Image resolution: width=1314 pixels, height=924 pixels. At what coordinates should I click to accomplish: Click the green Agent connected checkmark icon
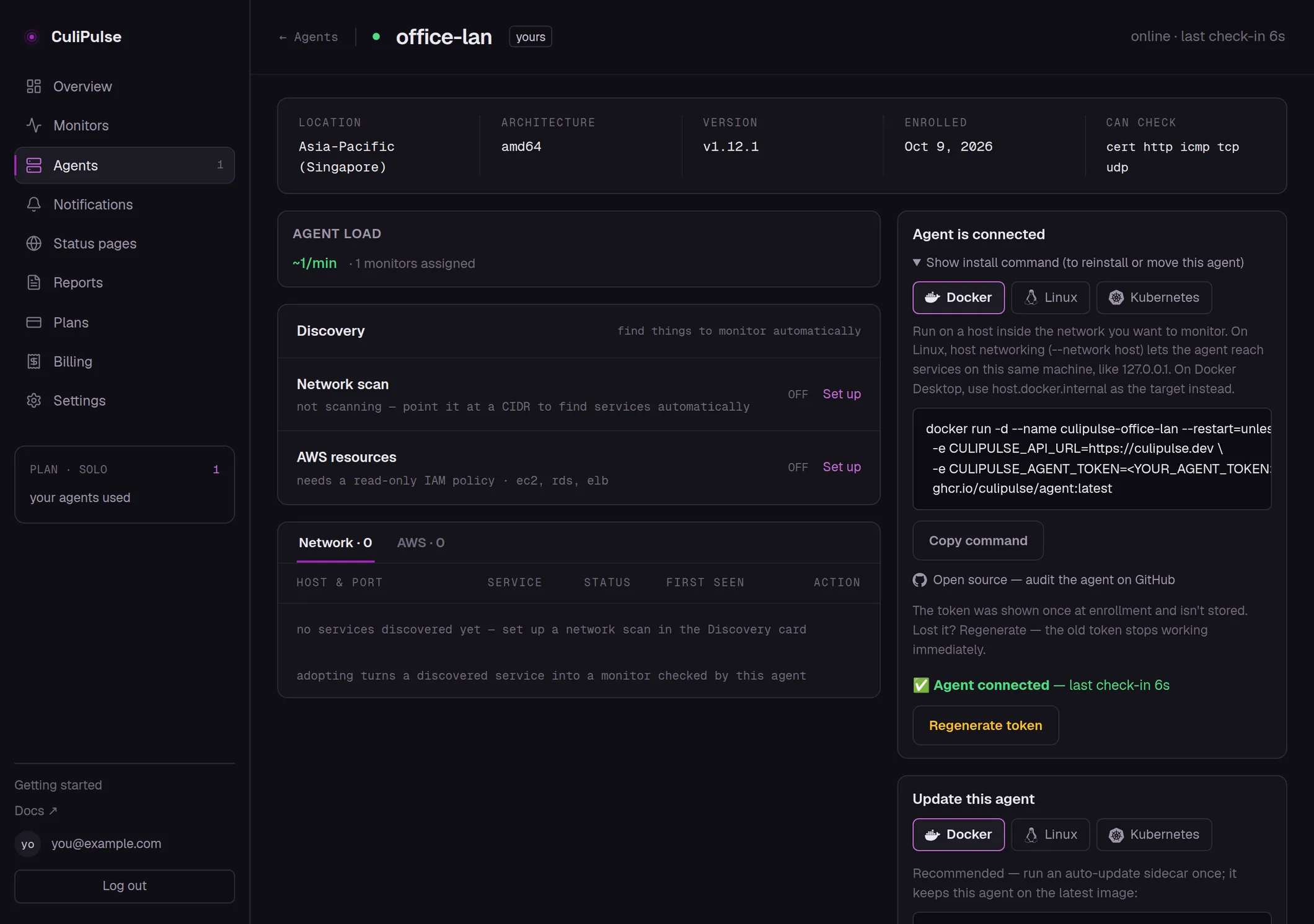[921, 685]
